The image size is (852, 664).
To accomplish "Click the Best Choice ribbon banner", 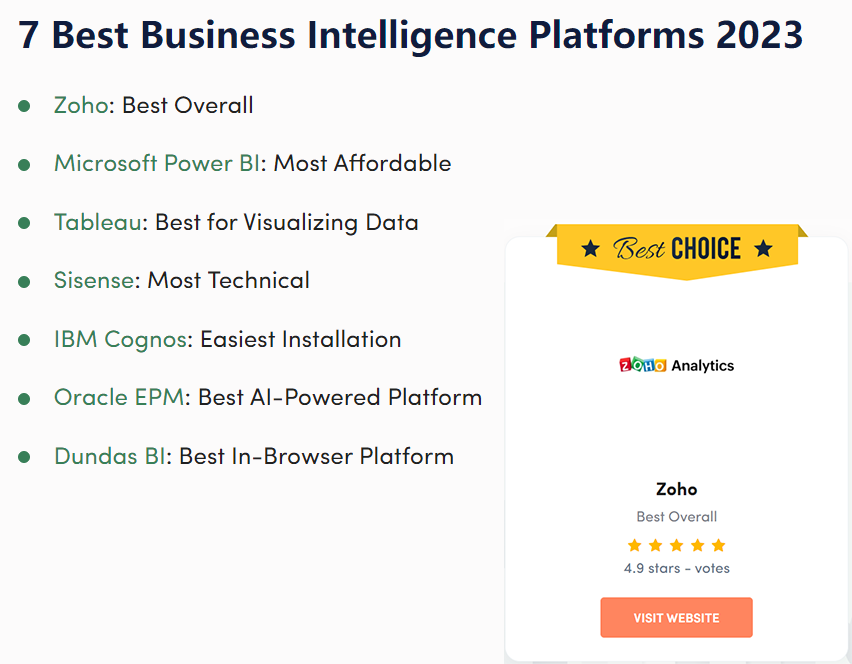I will 676,249.
